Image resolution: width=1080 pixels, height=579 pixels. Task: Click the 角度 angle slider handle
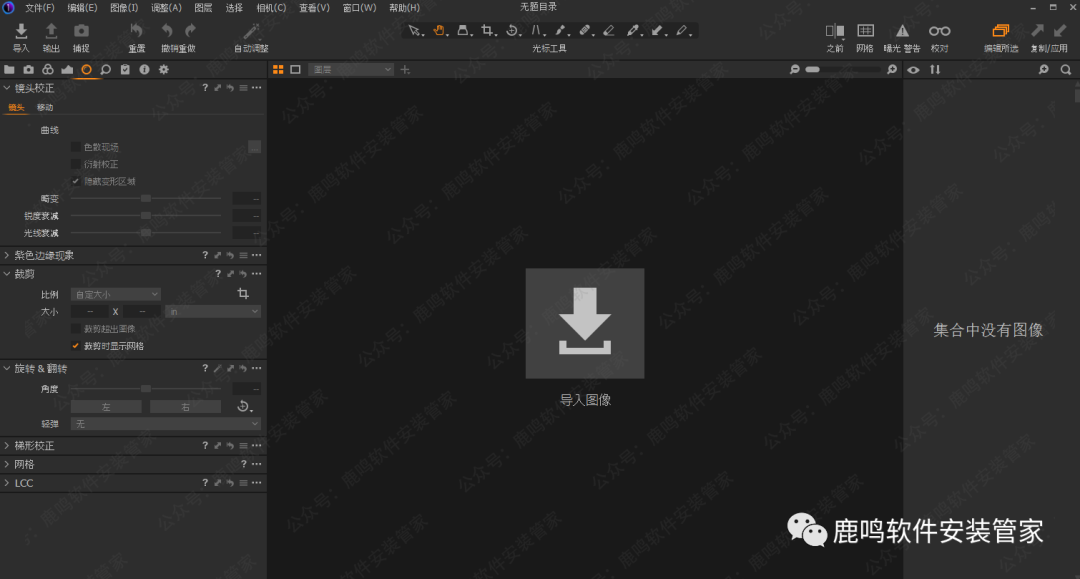tap(145, 388)
